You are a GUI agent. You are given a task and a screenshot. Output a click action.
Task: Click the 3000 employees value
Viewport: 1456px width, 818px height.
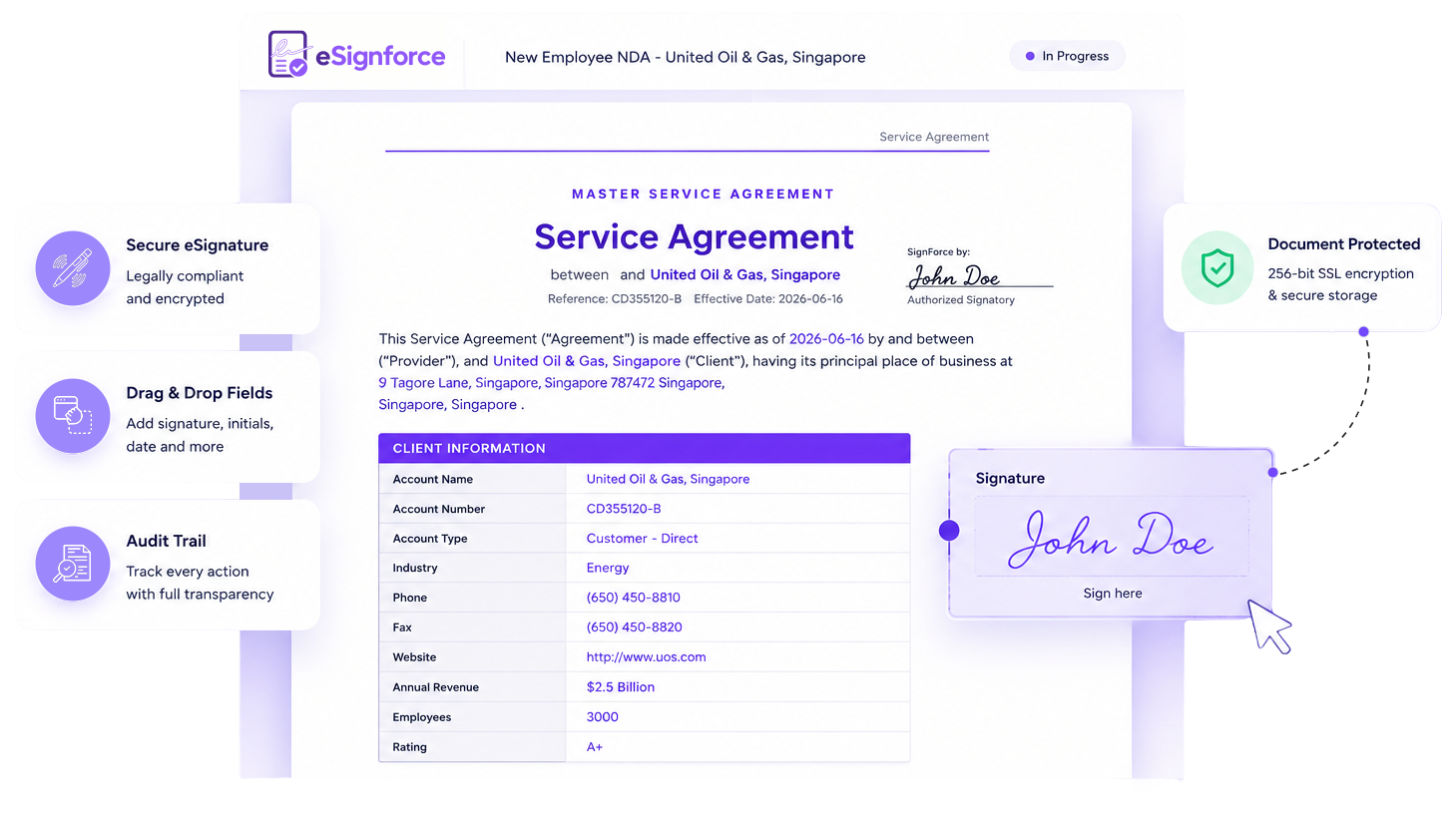click(603, 717)
